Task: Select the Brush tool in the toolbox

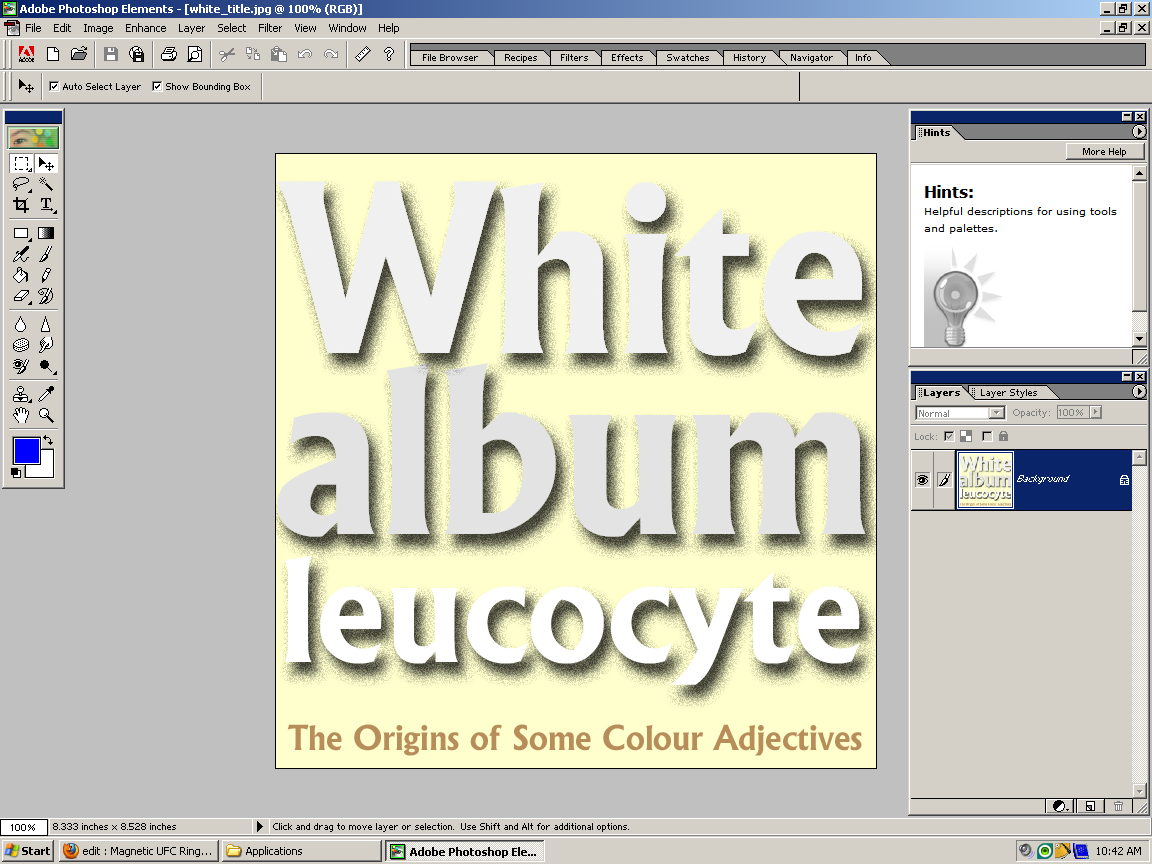Action: (46, 254)
